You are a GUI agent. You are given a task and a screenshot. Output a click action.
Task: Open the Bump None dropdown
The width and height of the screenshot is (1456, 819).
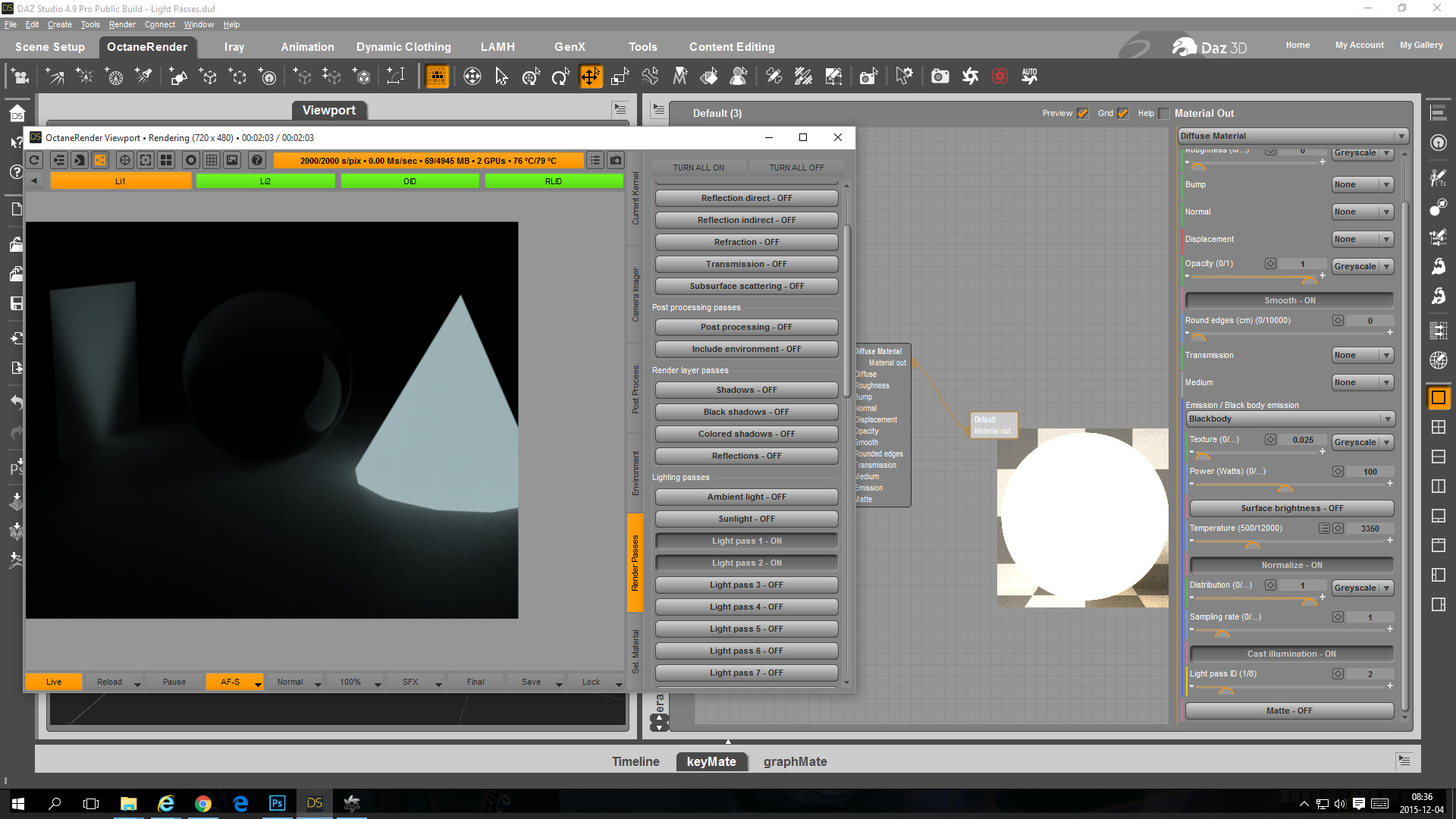pos(1363,185)
